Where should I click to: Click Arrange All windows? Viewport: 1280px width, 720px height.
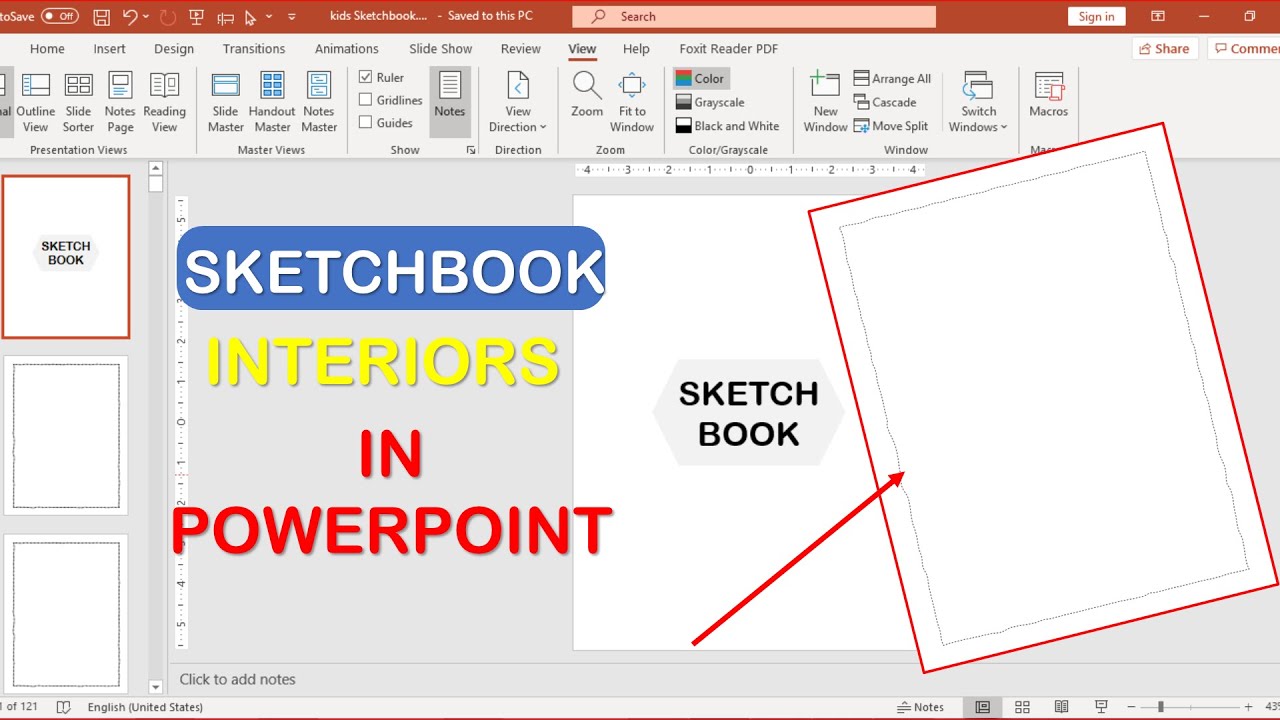(892, 78)
